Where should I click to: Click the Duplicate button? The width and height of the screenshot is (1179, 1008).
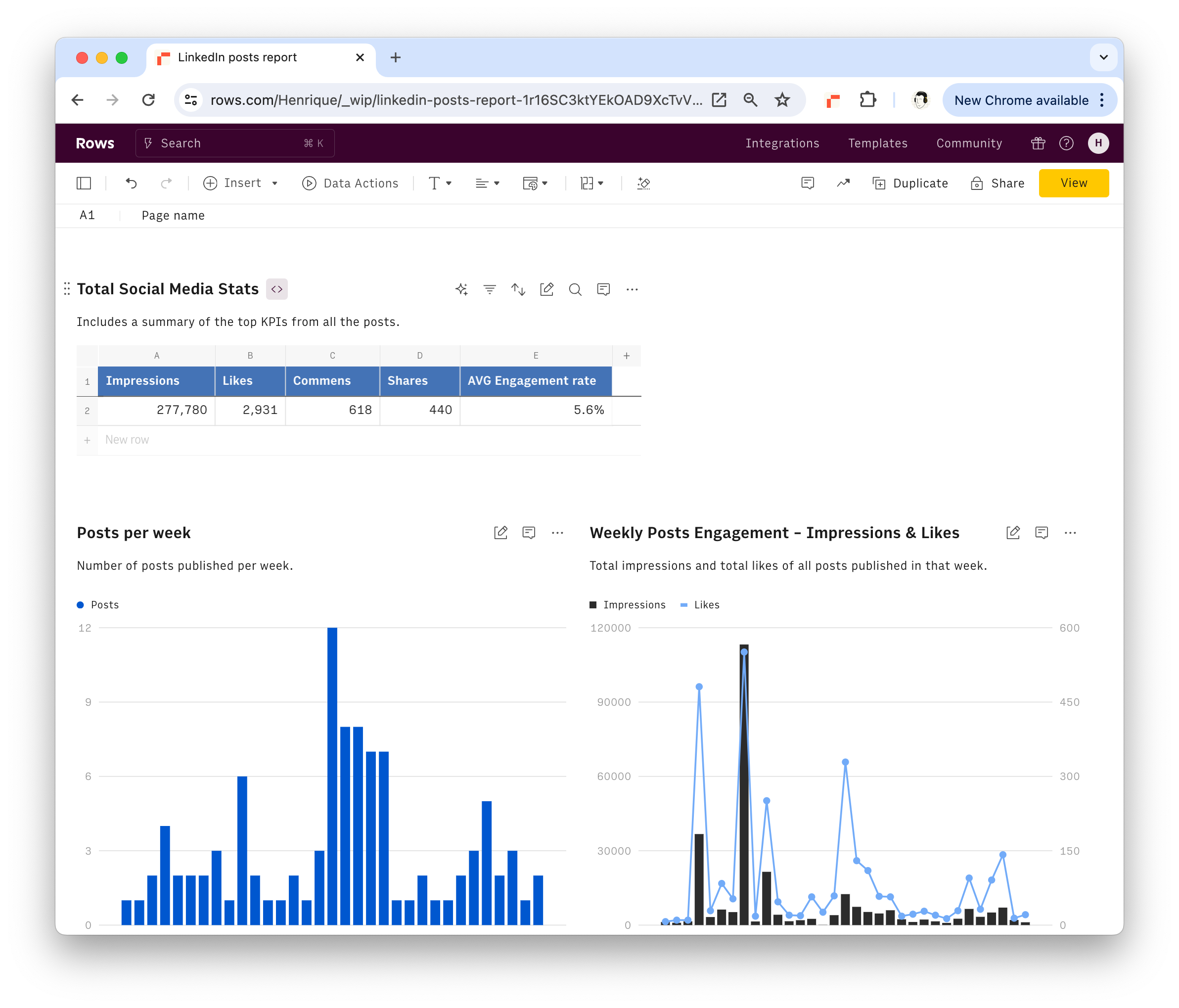pos(910,183)
